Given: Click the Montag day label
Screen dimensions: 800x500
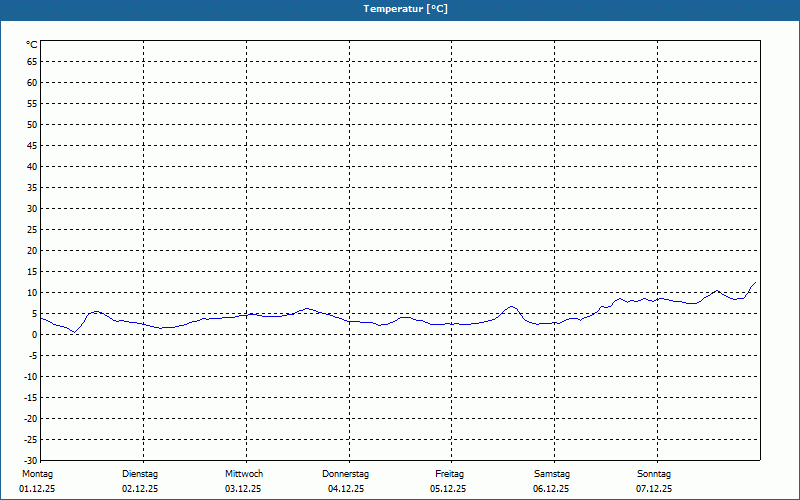Looking at the screenshot, I should pyautogui.click(x=37, y=474).
